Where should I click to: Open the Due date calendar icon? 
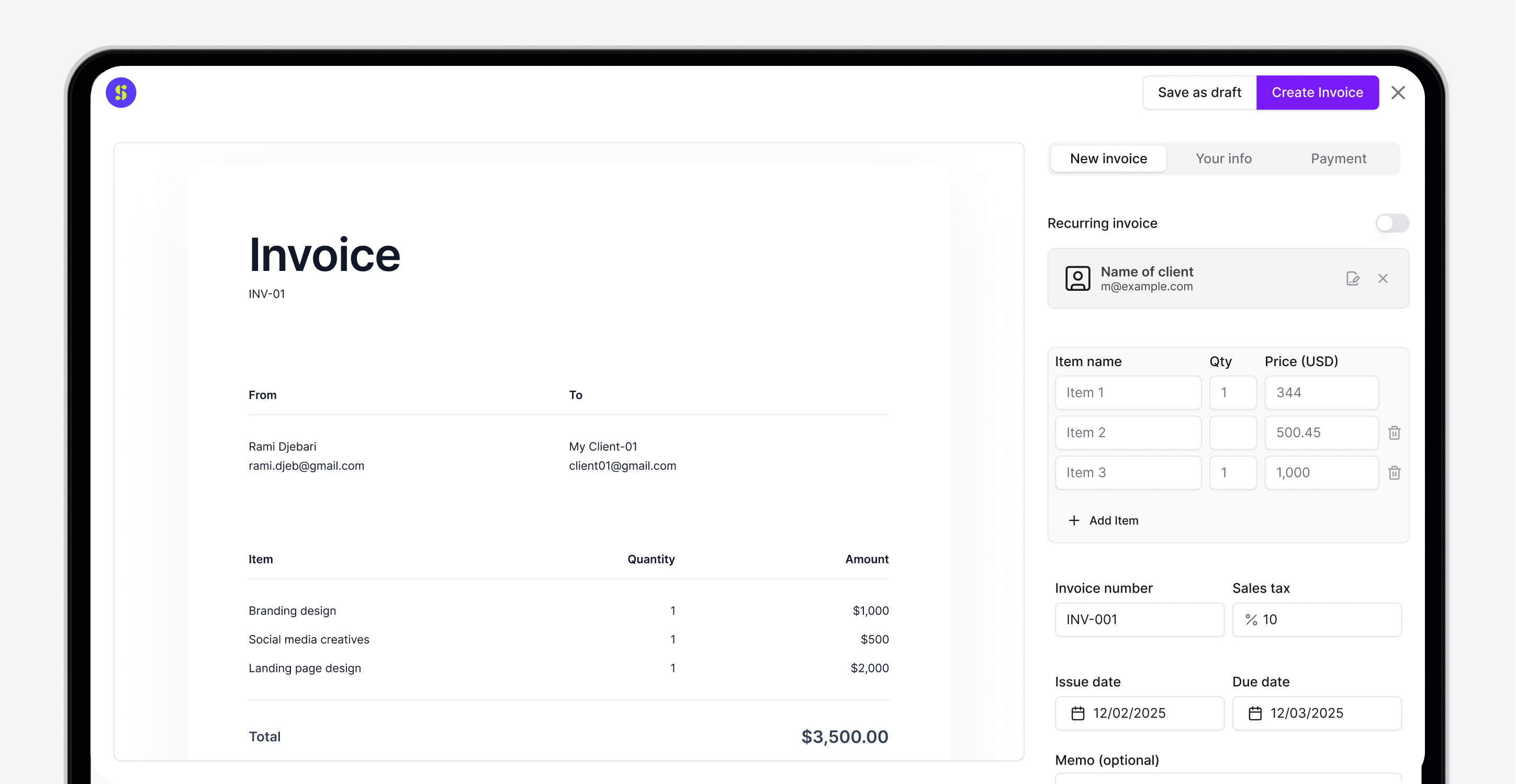point(1255,713)
